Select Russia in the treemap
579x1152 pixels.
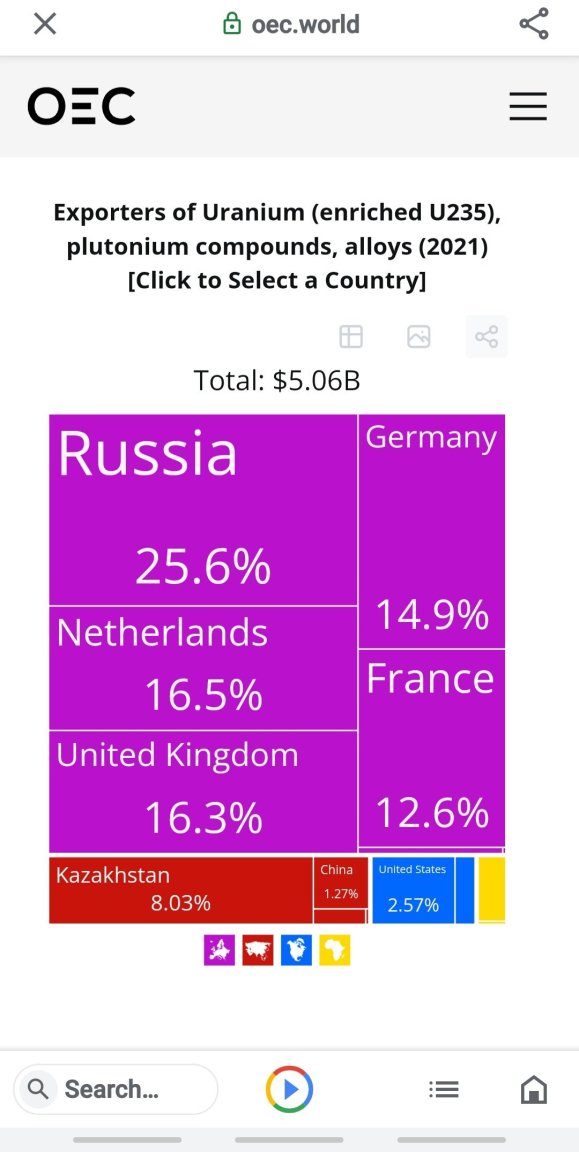(x=203, y=510)
